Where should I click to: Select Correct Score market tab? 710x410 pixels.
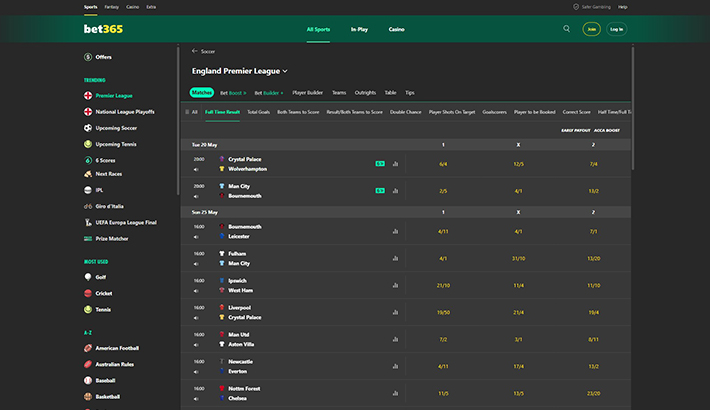pyautogui.click(x=576, y=112)
